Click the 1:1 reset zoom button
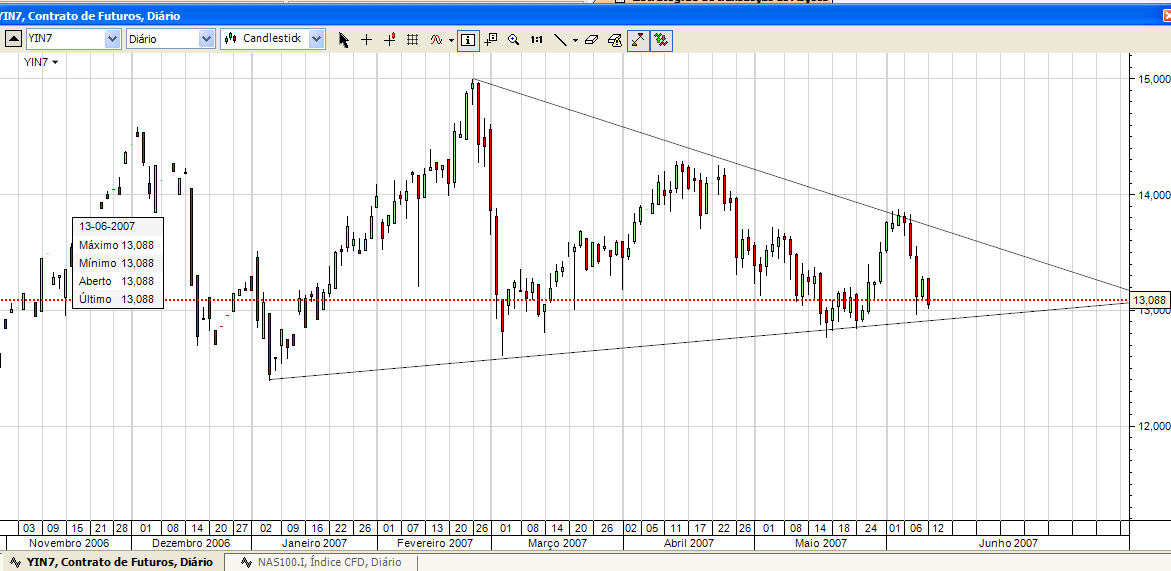The width and height of the screenshot is (1171, 571). click(x=536, y=40)
